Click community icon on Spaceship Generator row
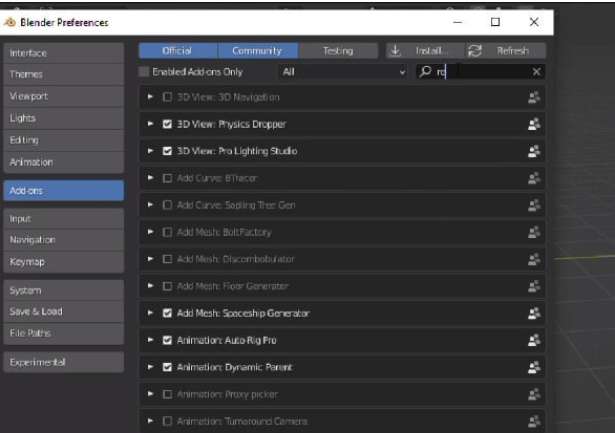 pyautogui.click(x=534, y=313)
